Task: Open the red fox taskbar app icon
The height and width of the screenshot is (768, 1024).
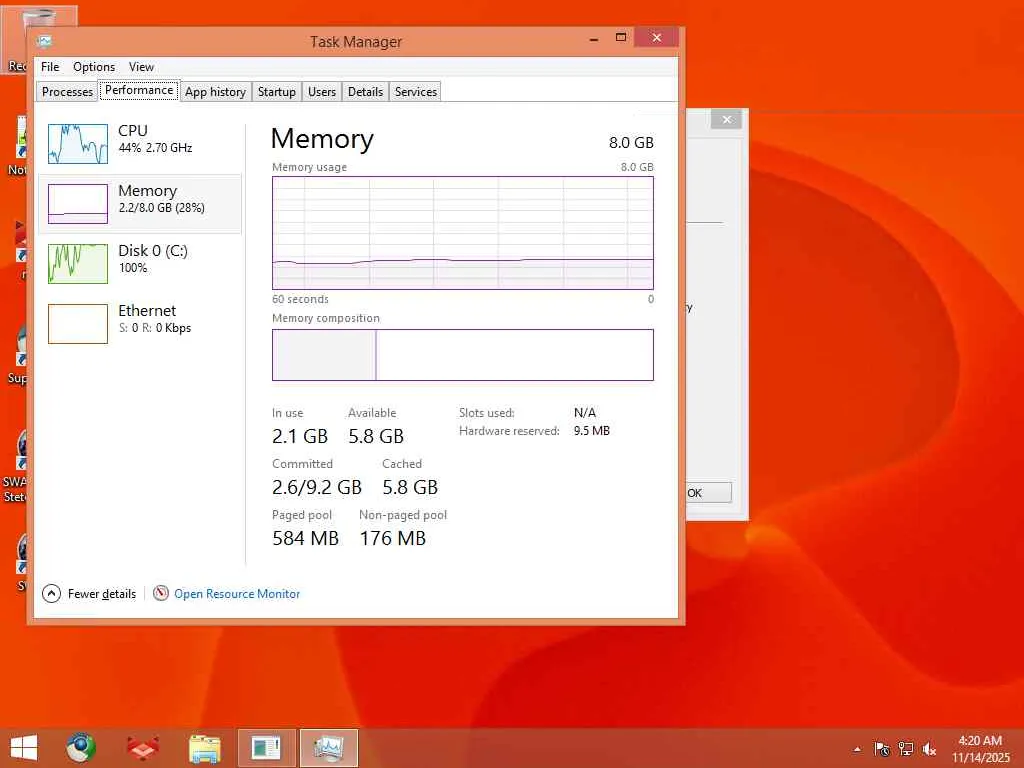Action: 143,748
